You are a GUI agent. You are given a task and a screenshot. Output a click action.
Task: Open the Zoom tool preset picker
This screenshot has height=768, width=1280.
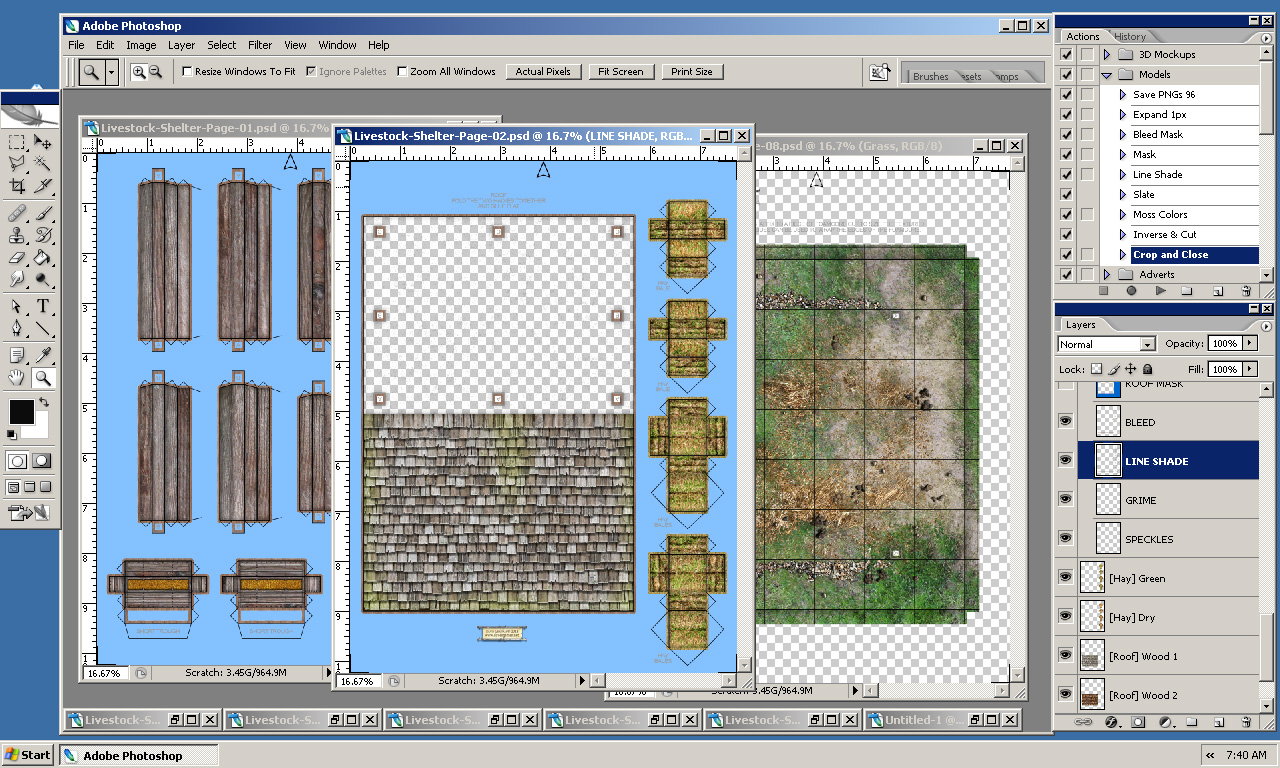coord(112,71)
